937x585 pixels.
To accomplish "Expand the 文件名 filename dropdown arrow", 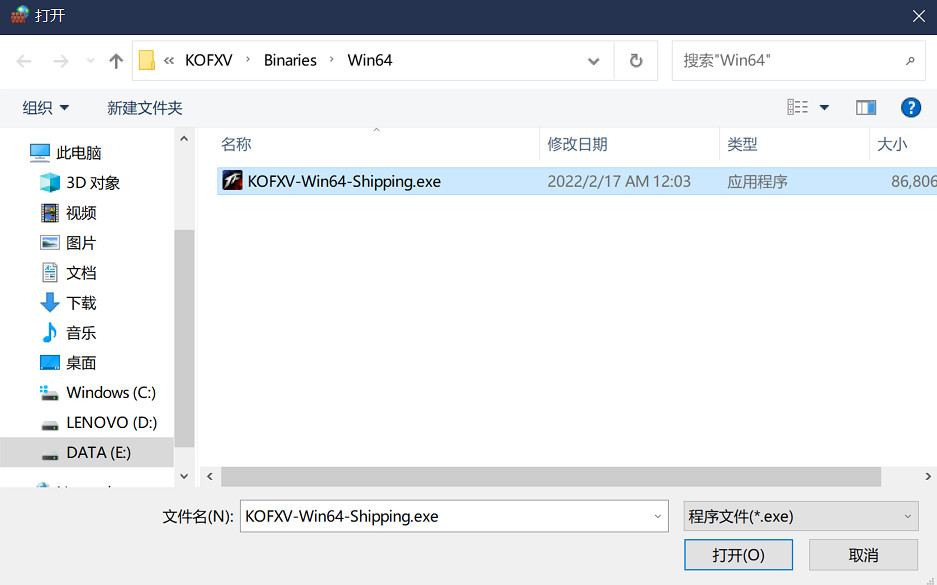I will (x=658, y=517).
